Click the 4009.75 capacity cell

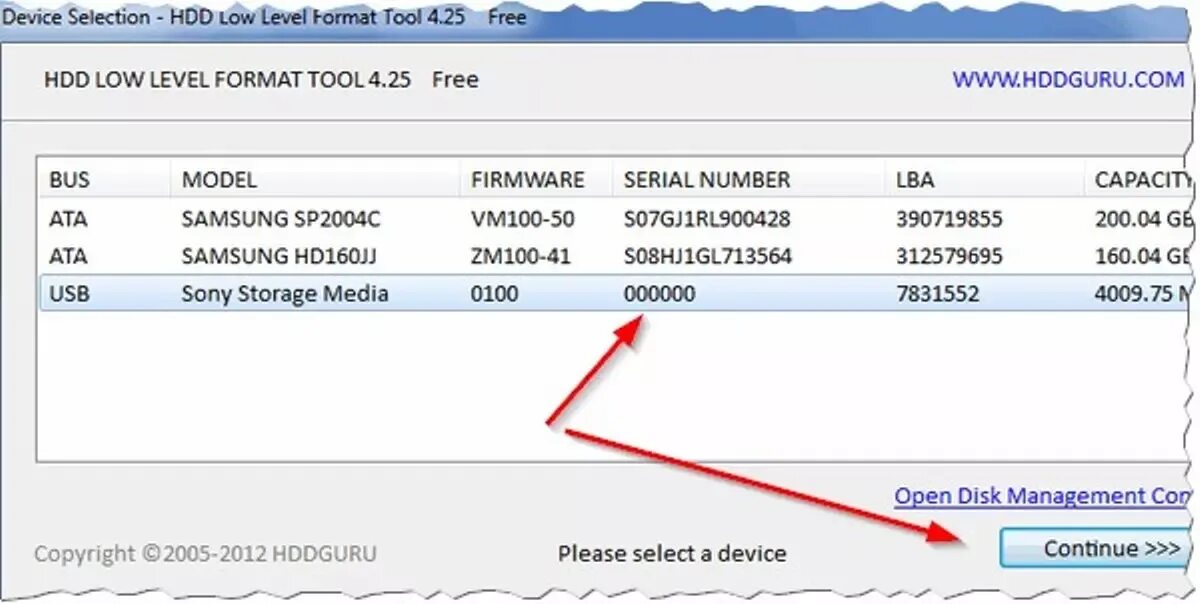coord(1142,294)
